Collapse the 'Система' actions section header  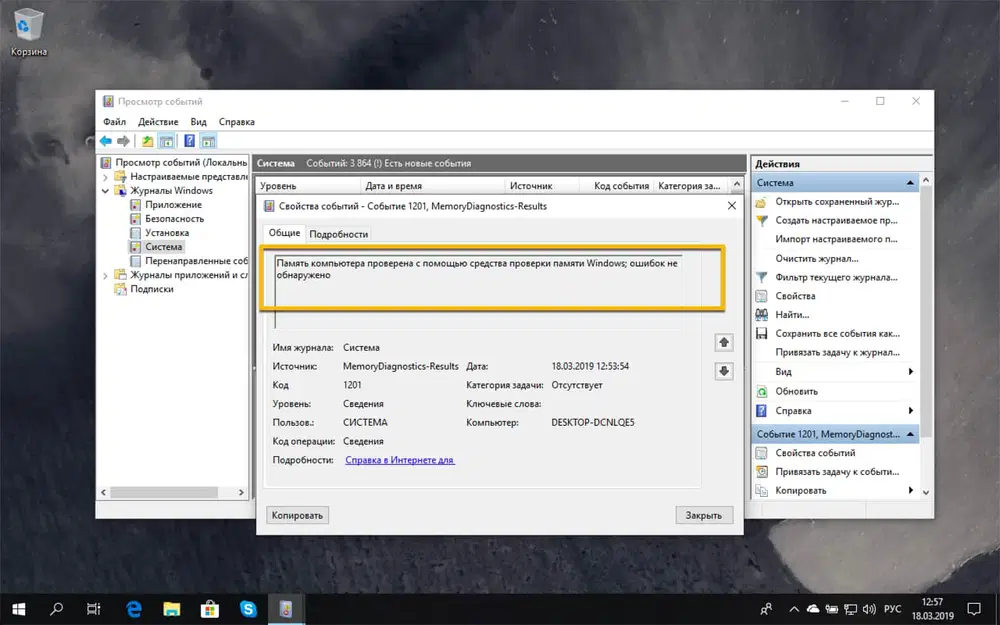tap(910, 183)
